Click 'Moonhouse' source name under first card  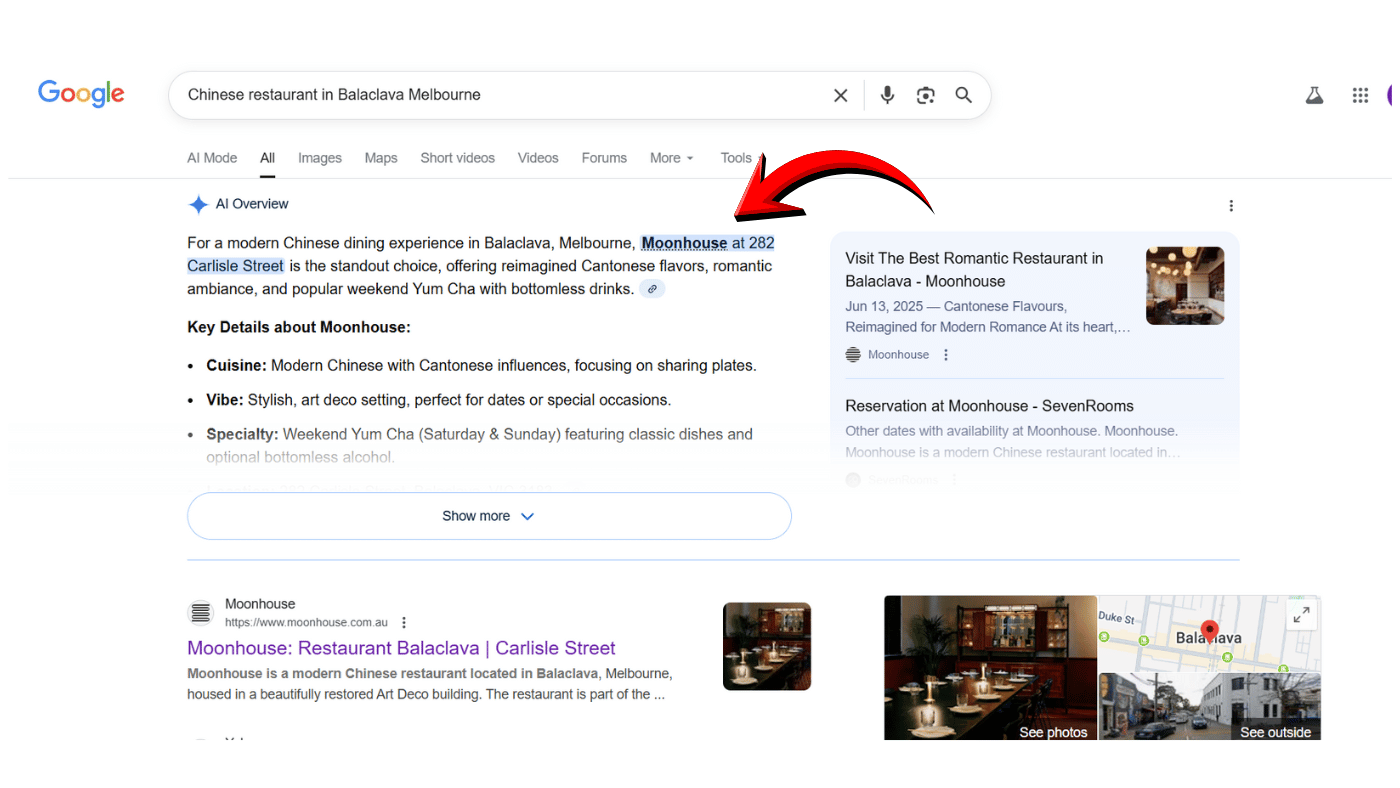(x=898, y=355)
